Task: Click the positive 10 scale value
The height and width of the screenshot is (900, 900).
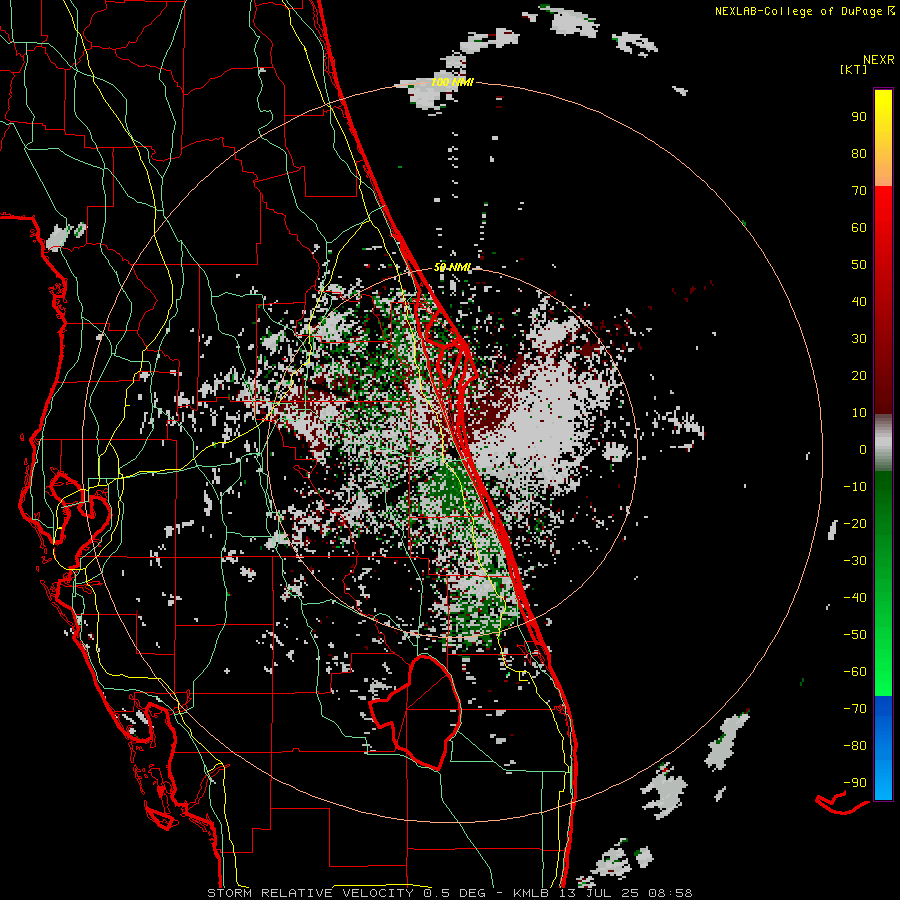Action: click(x=859, y=413)
